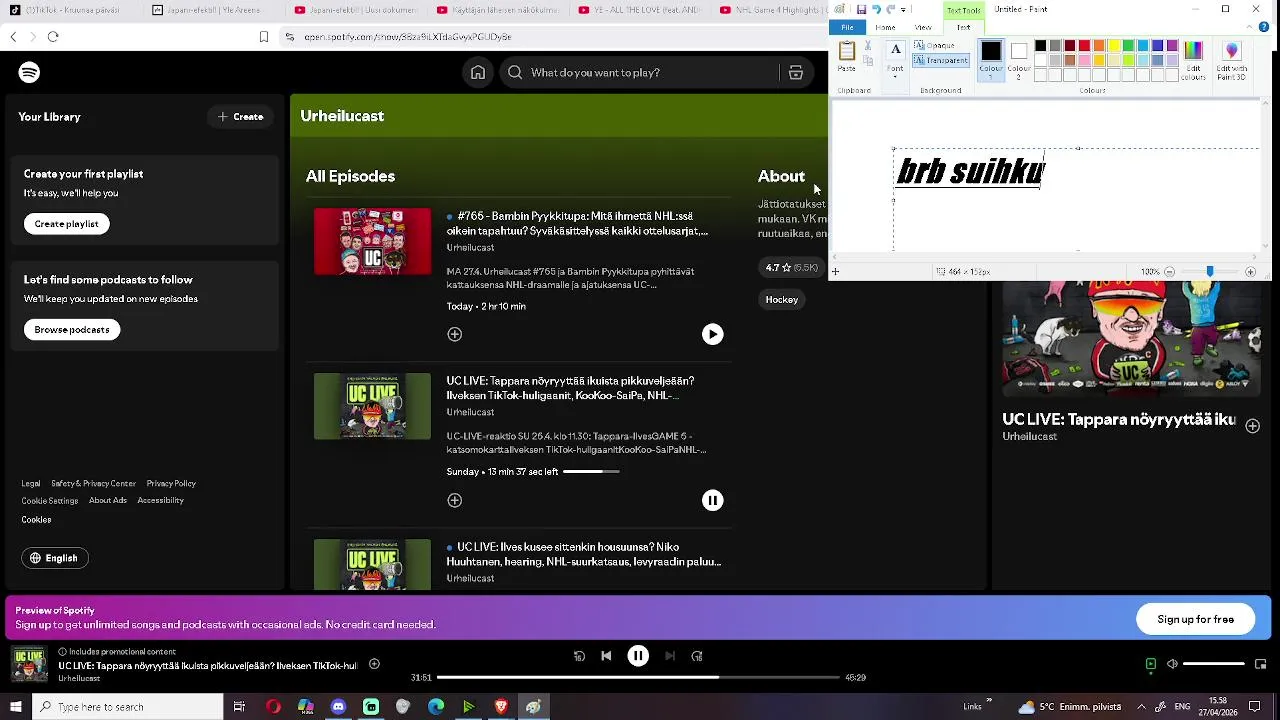Show hidden system tray icons chevron
The height and width of the screenshot is (720, 1280).
tap(1141, 707)
